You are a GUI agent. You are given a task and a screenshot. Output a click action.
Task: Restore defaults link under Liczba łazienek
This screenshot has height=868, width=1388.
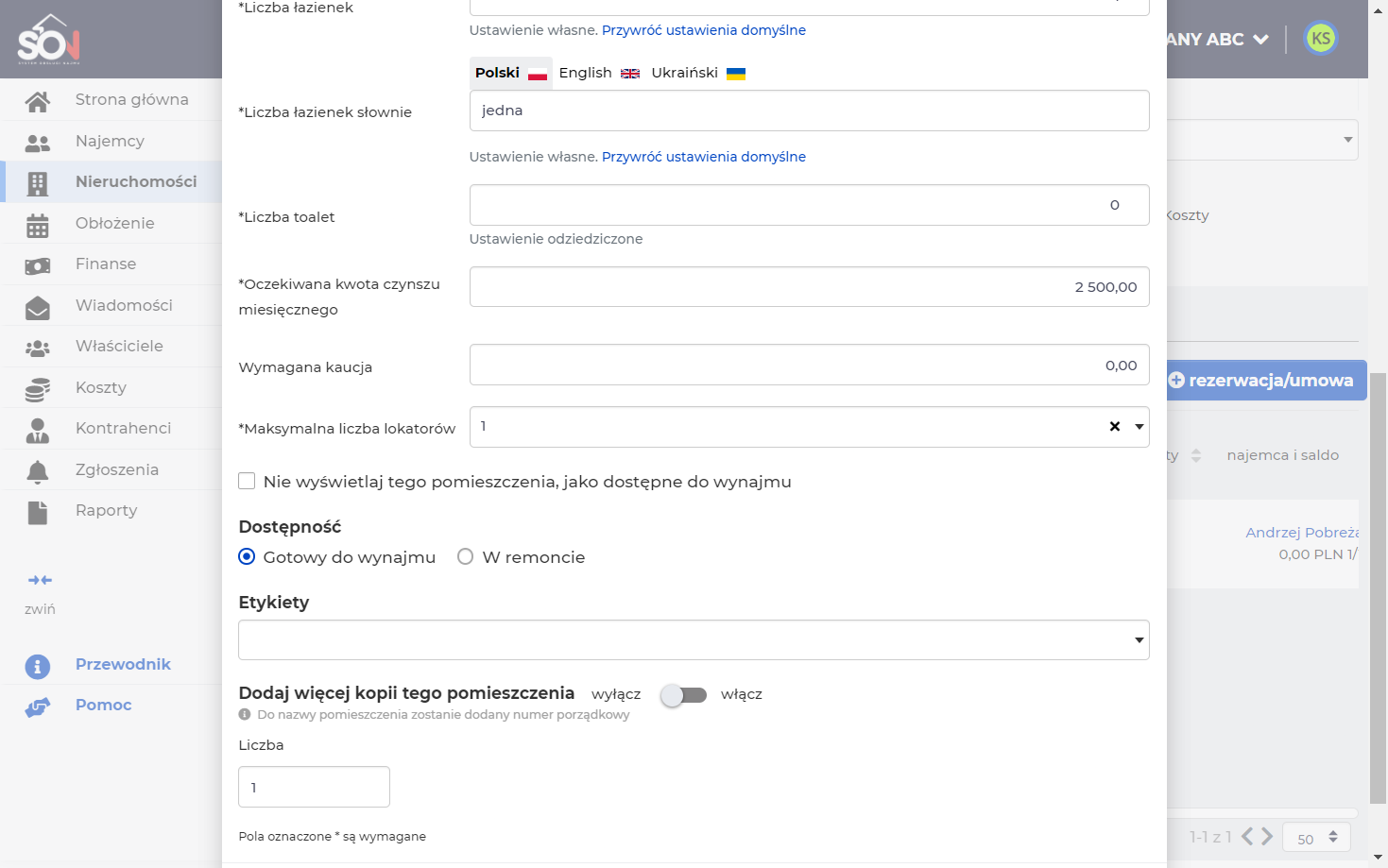click(x=704, y=30)
